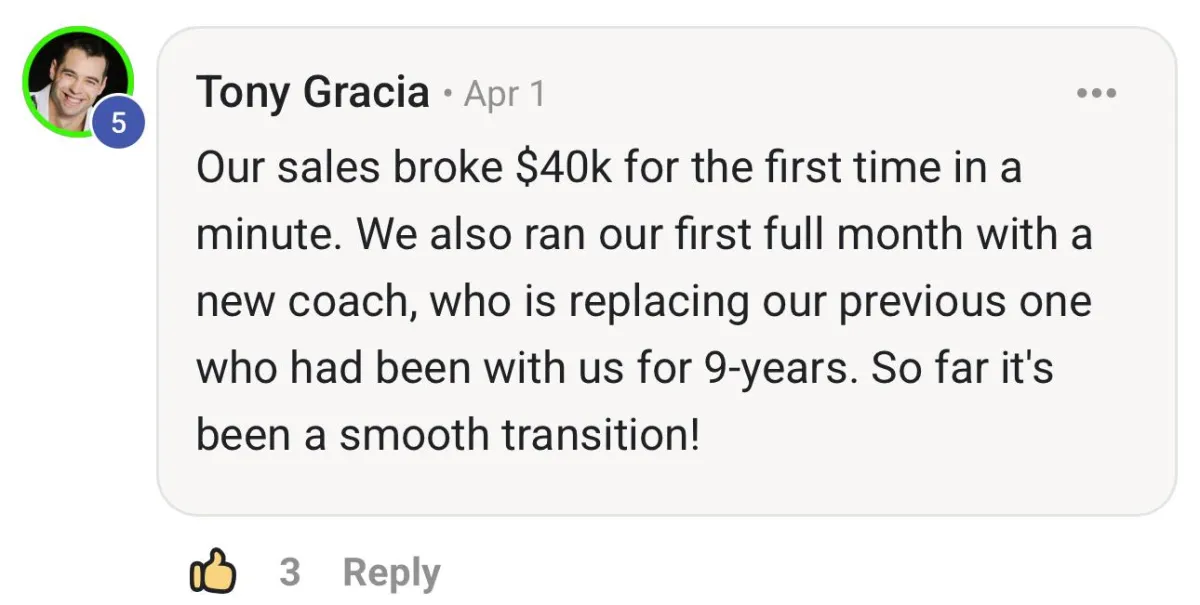View who liked via count 3
This screenshot has height=605, width=1200.
pos(290,573)
